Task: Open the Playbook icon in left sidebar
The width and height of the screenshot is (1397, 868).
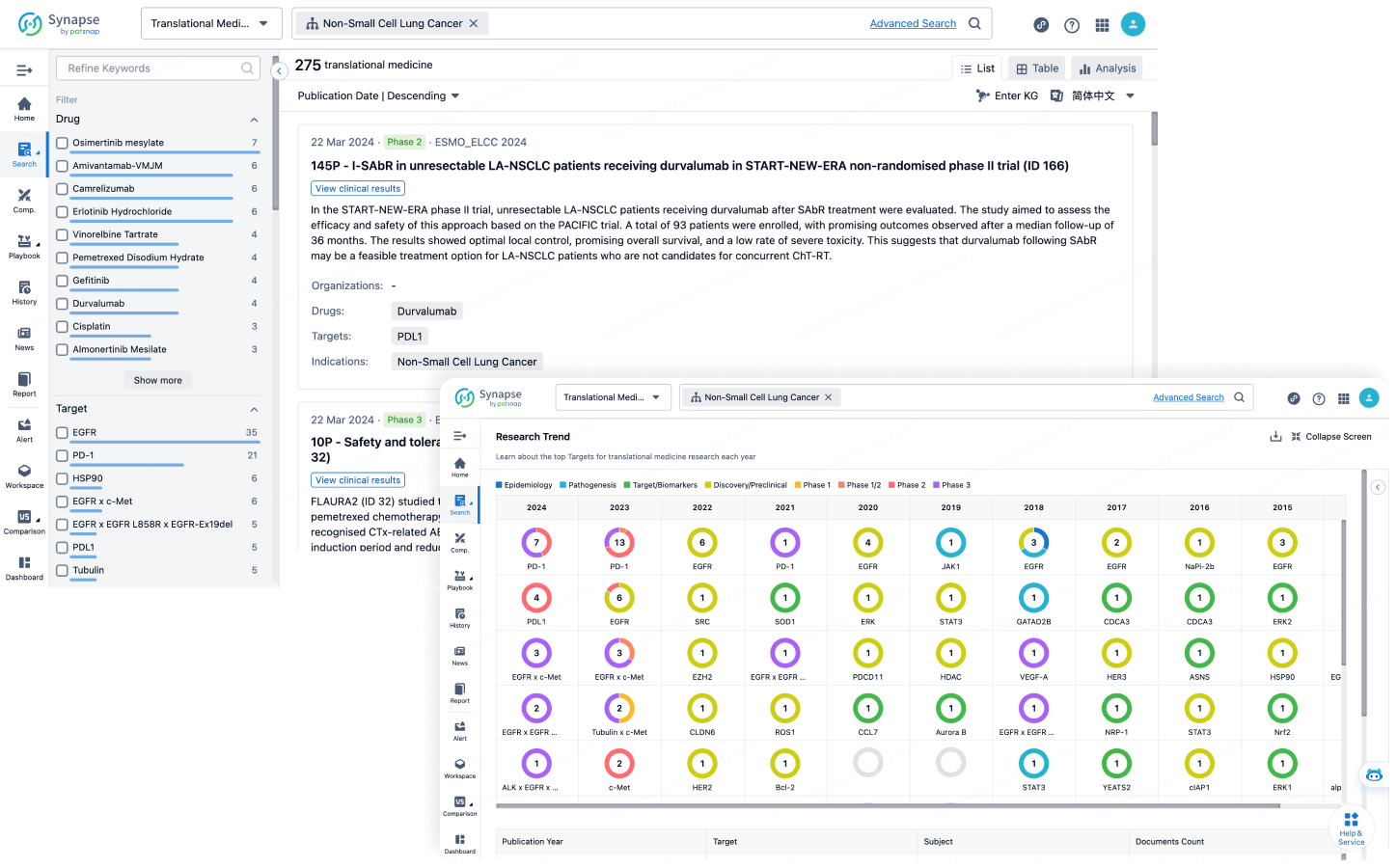Action: click(x=24, y=245)
